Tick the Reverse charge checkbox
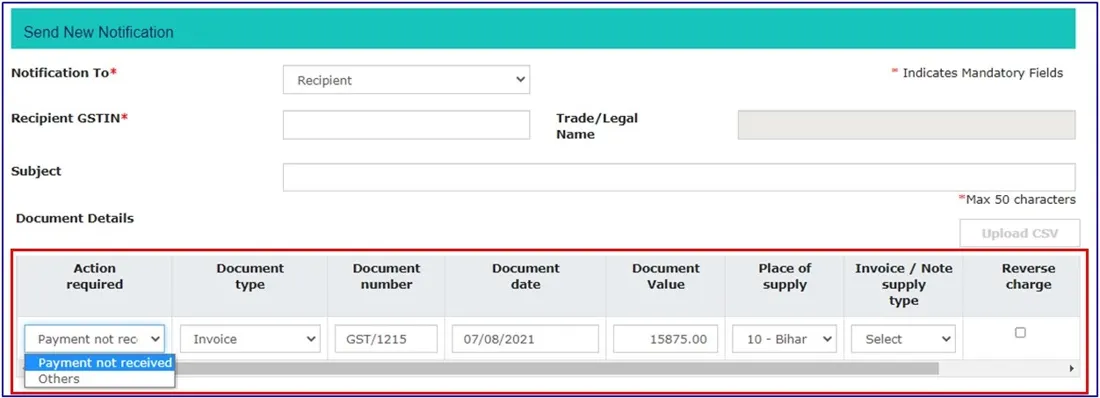 pyautogui.click(x=1021, y=332)
